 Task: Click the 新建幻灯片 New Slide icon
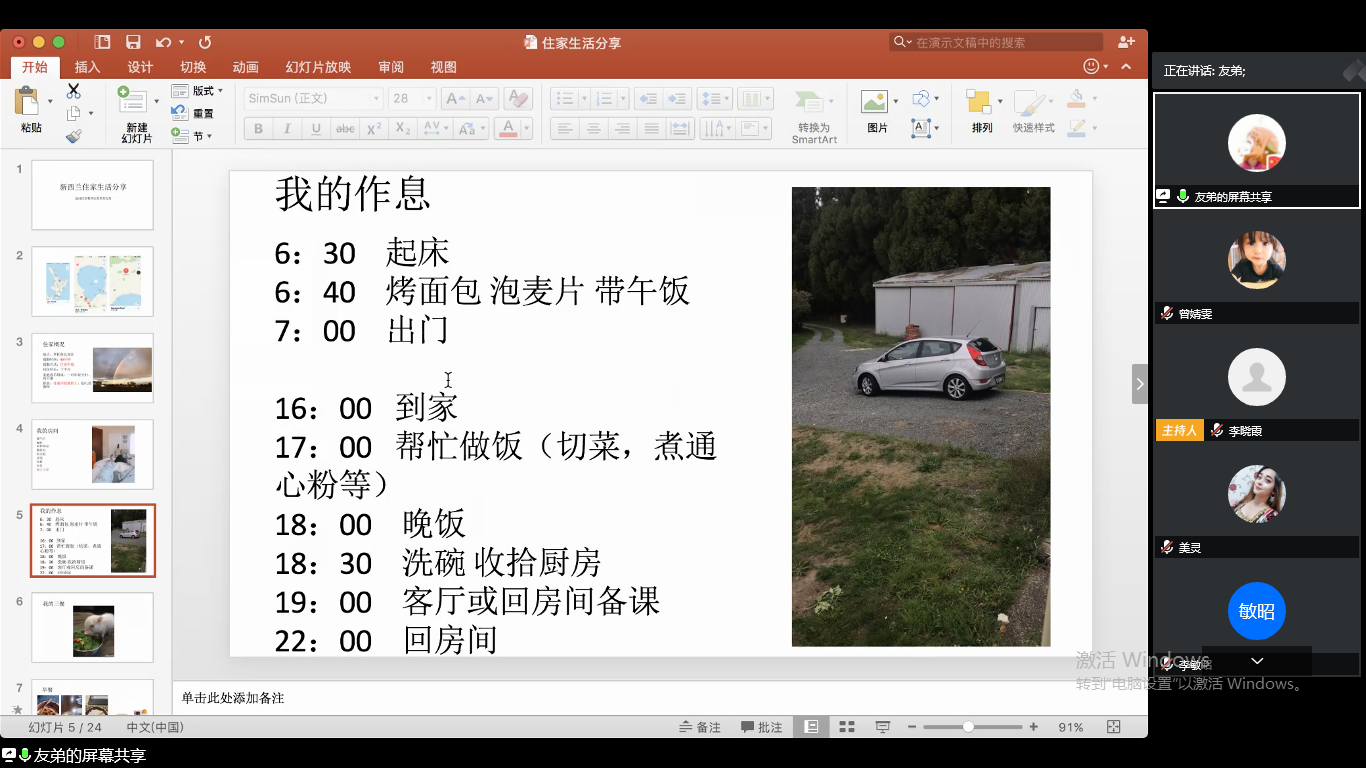pos(135,100)
